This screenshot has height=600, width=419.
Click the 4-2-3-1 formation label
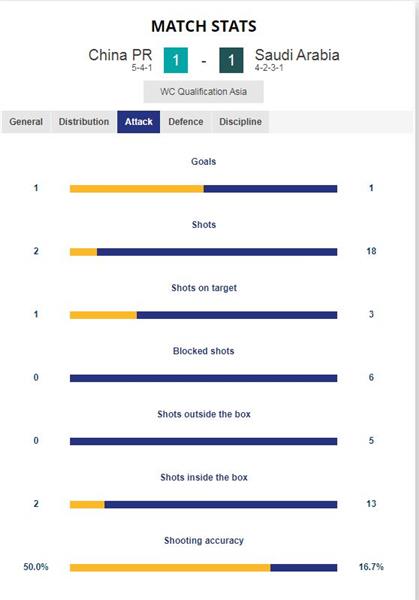[269, 68]
